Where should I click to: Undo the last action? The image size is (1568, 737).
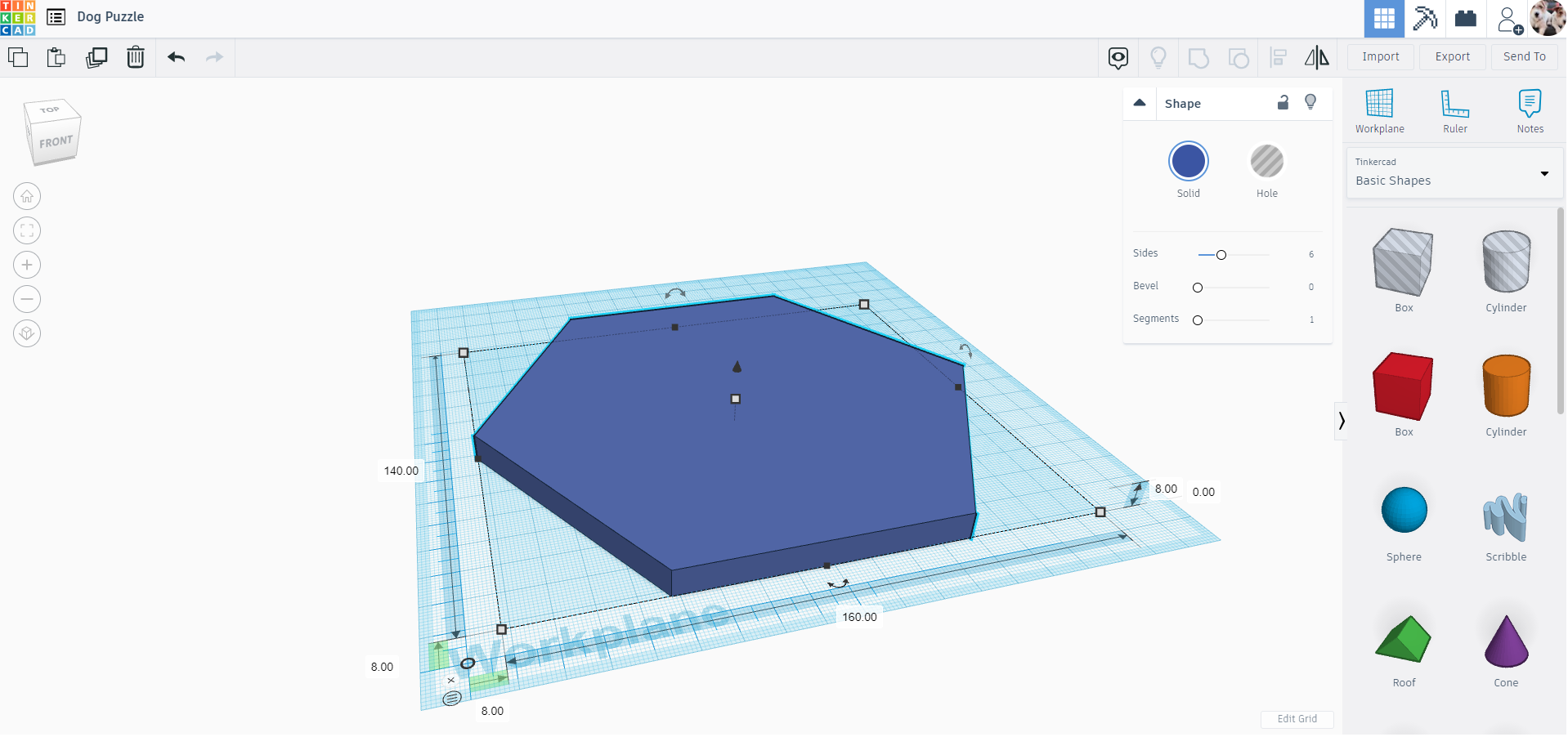tap(176, 57)
